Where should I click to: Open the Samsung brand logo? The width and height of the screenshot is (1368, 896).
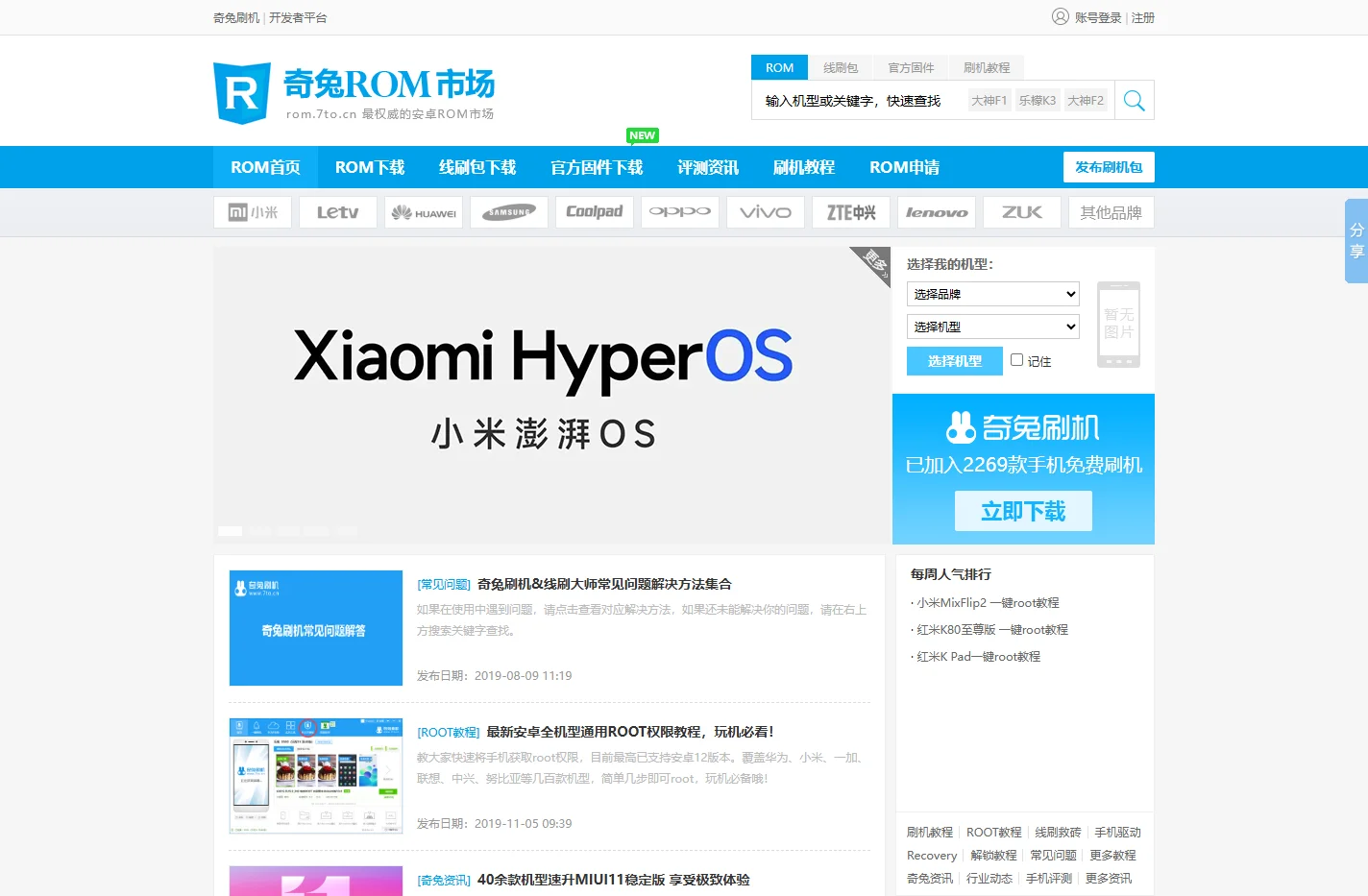click(509, 212)
